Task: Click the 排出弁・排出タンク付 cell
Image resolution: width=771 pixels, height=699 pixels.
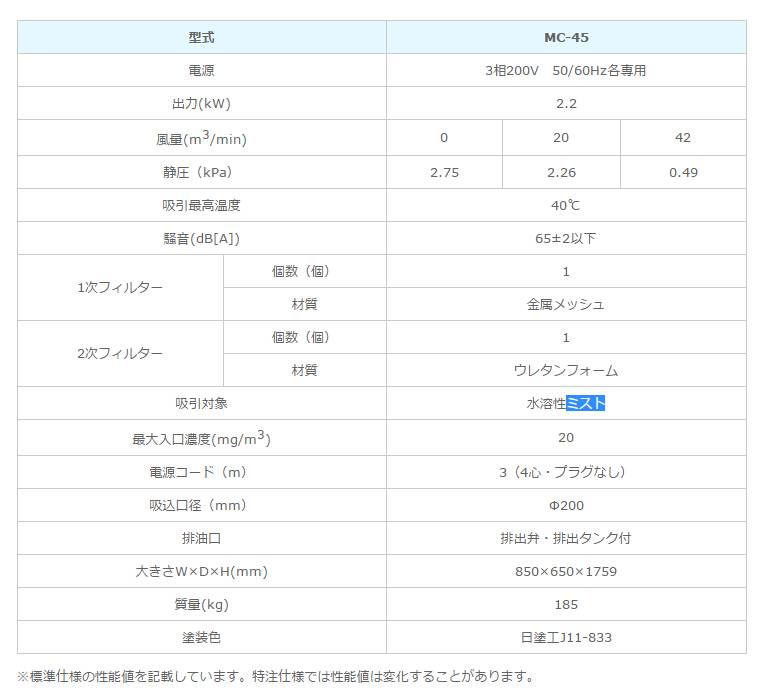Action: (x=566, y=538)
